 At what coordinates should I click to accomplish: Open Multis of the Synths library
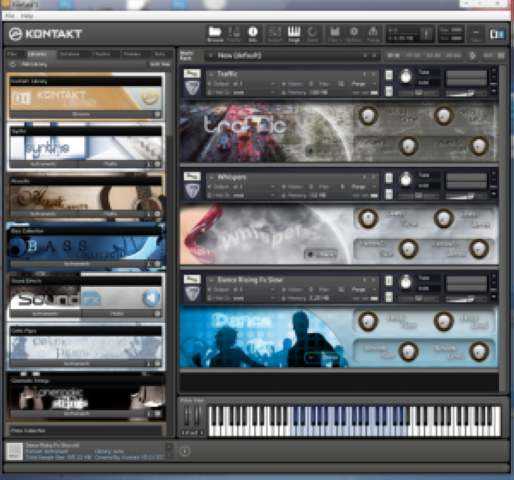[x=111, y=164]
